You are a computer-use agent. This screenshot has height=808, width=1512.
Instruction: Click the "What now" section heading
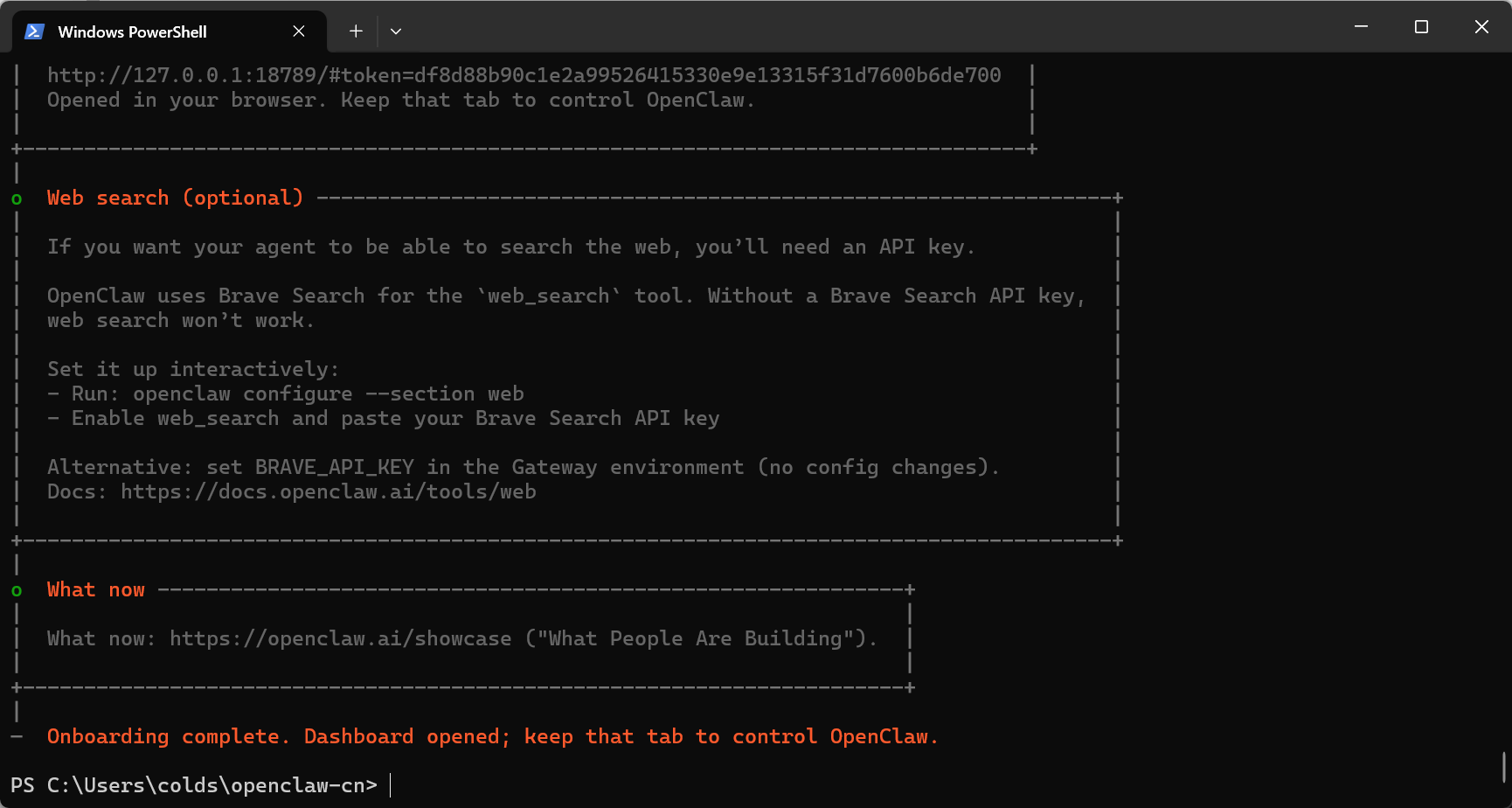pyautogui.click(x=96, y=589)
